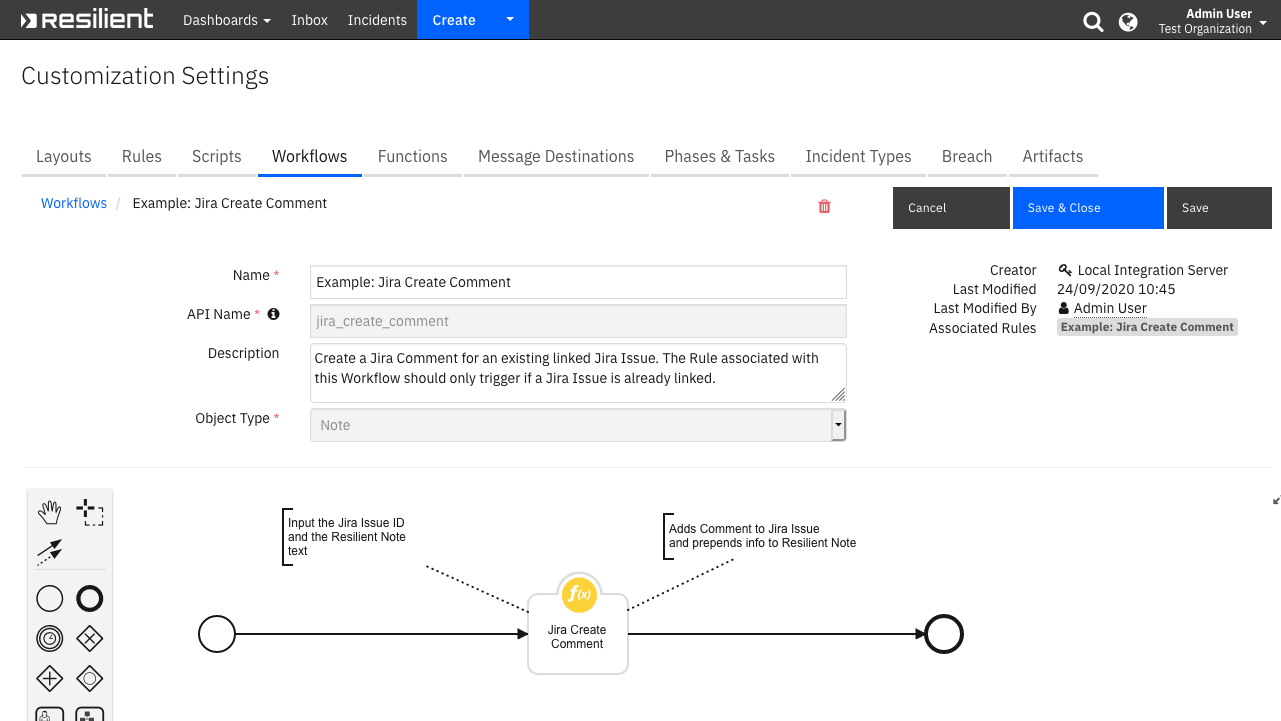Open the Object Type dropdown
Viewport: 1281px width, 721px height.
[x=578, y=425]
